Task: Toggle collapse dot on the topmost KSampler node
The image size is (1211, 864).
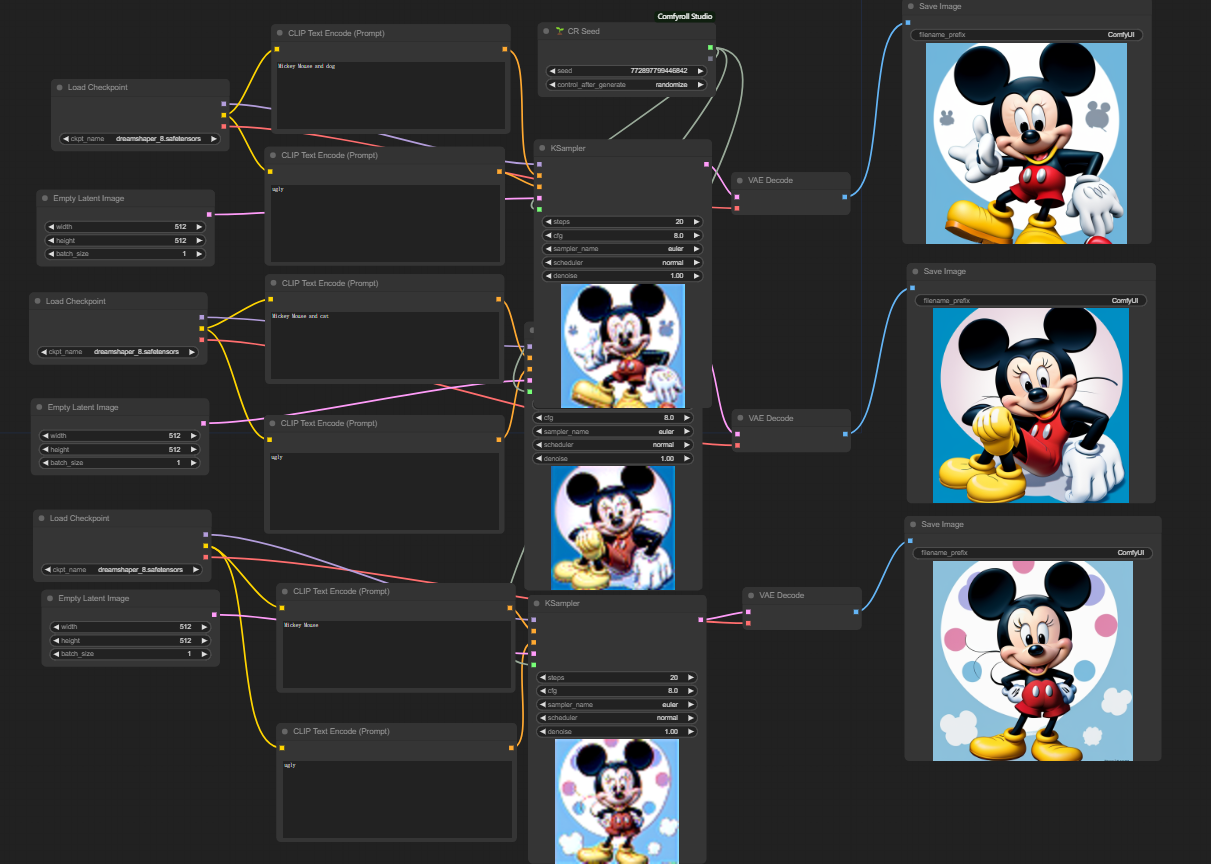Action: coord(543,148)
